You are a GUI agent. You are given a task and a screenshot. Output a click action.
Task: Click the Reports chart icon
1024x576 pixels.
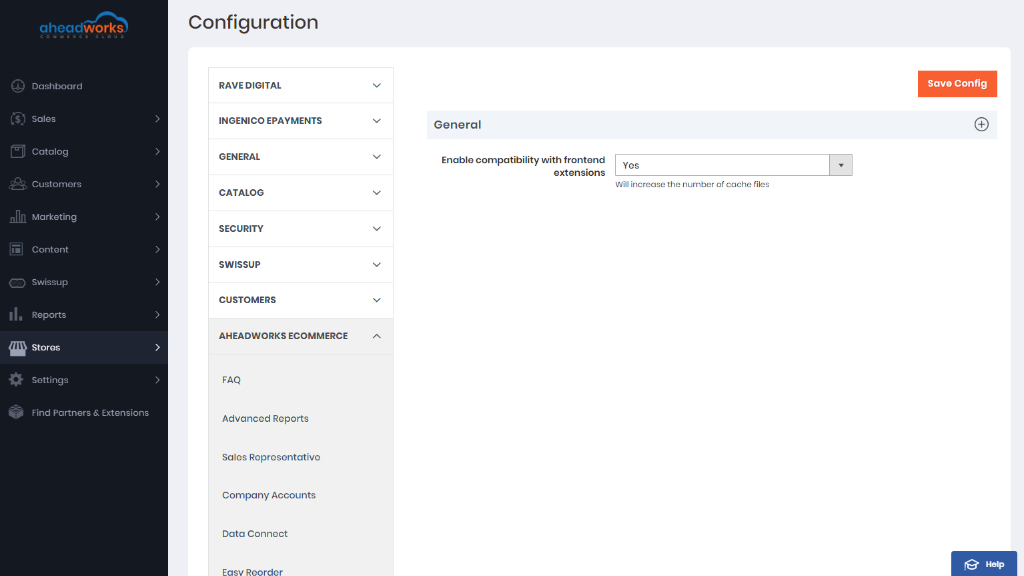(16, 314)
